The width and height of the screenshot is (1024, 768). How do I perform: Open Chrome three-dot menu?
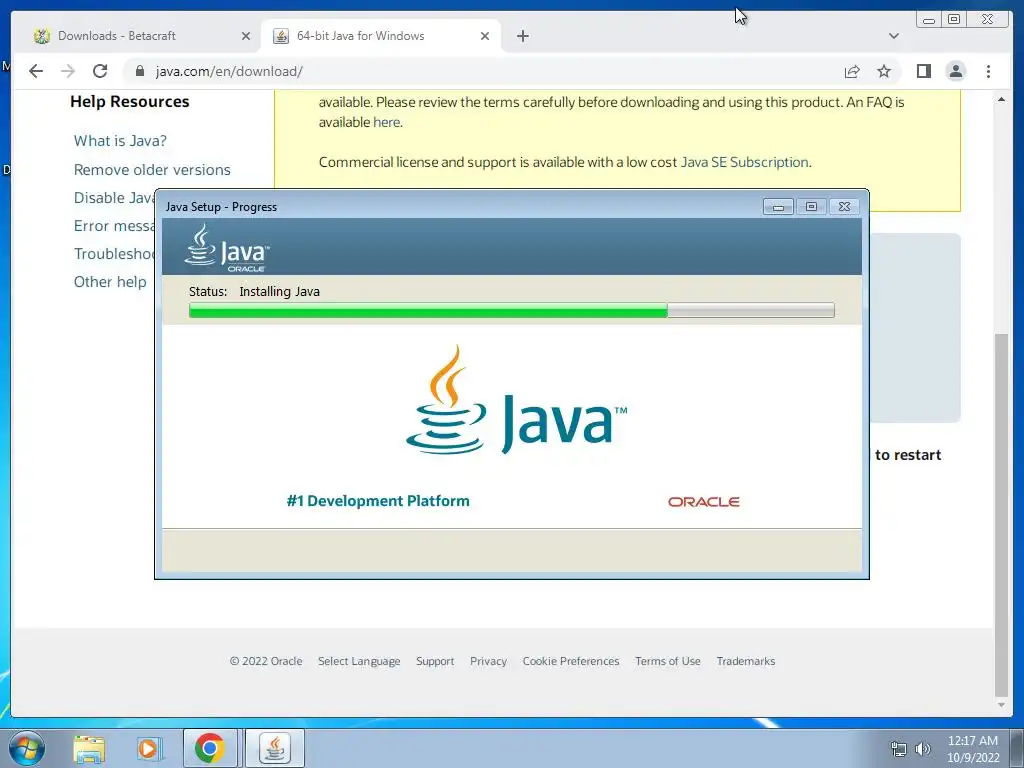988,71
